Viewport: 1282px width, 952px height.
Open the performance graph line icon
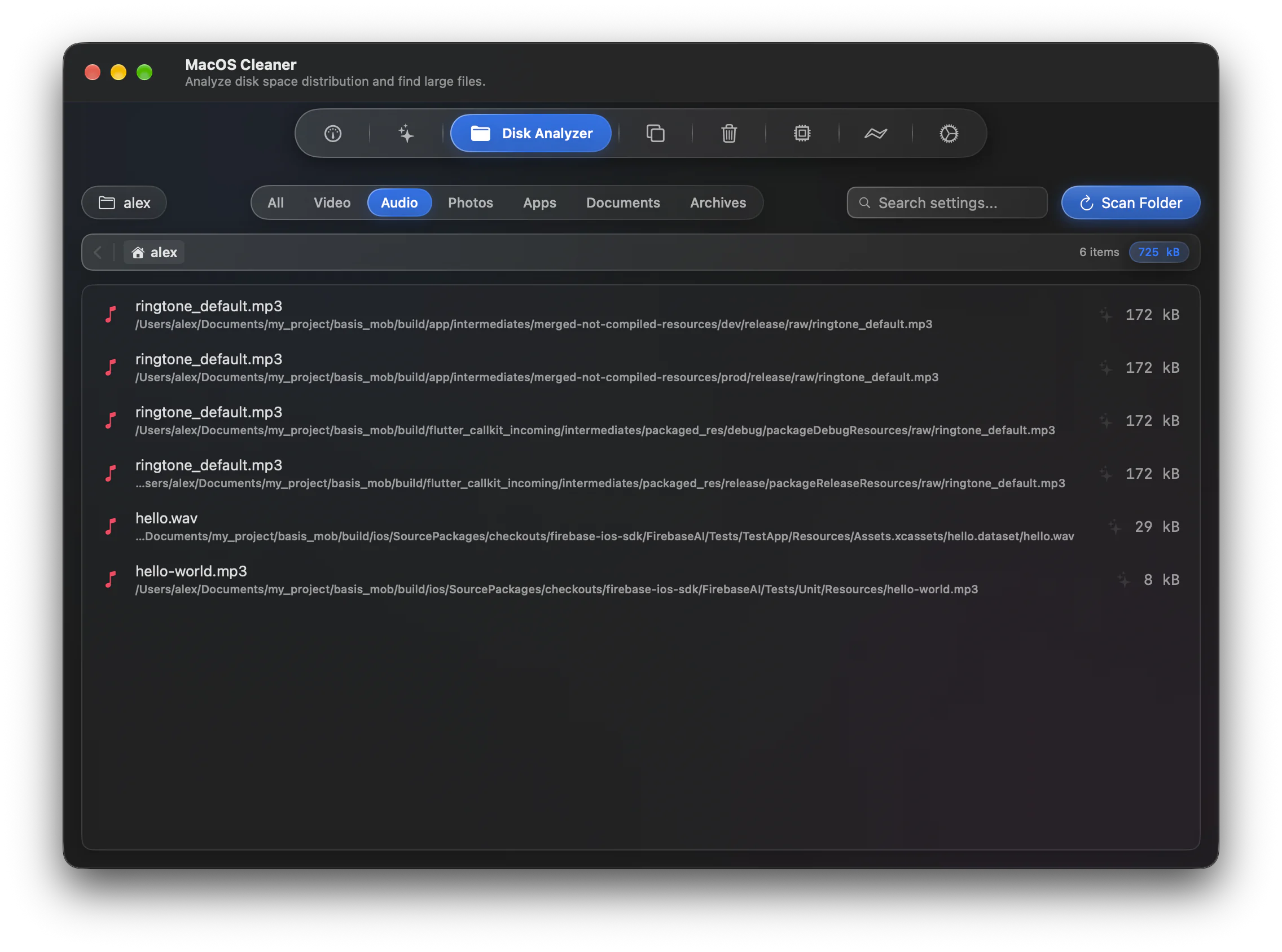click(876, 134)
